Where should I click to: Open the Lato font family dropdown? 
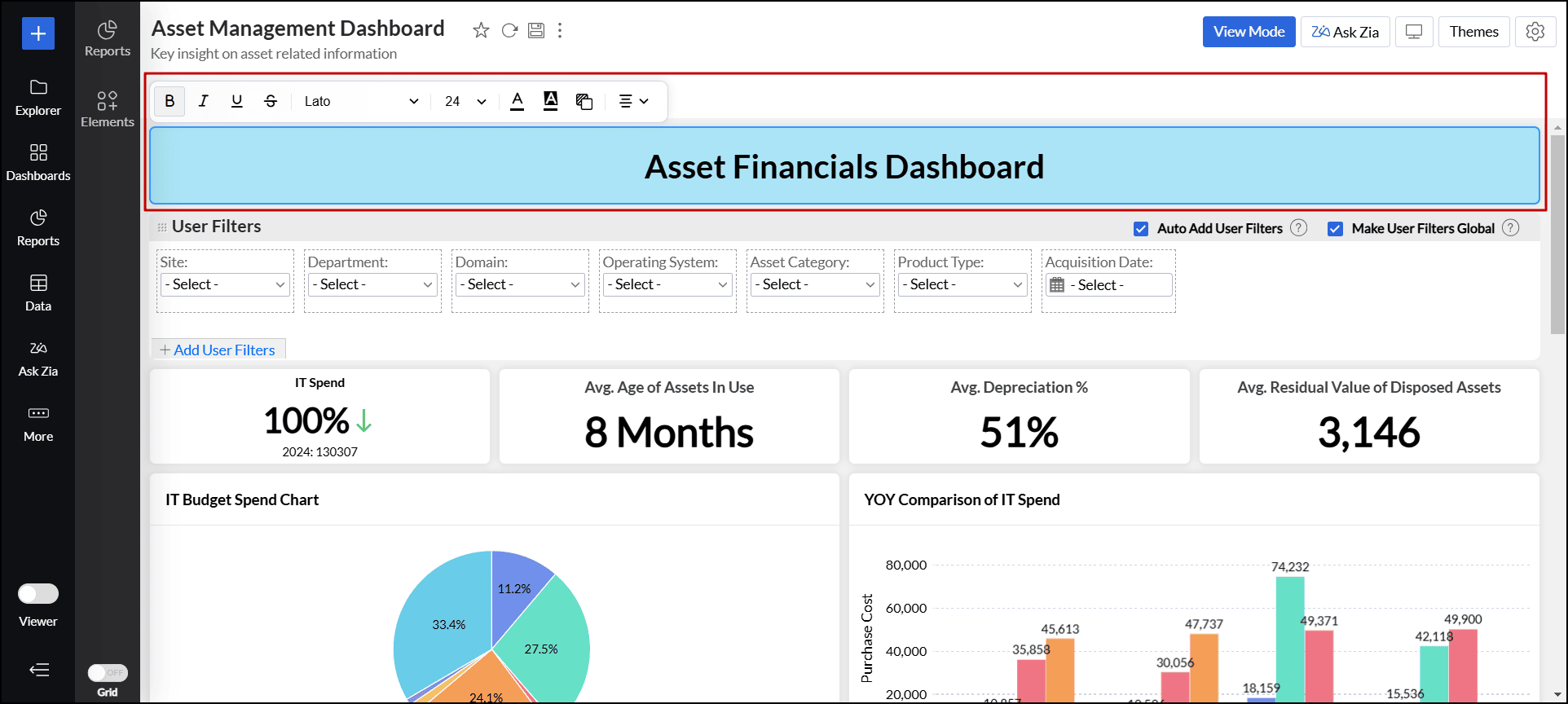coord(361,101)
